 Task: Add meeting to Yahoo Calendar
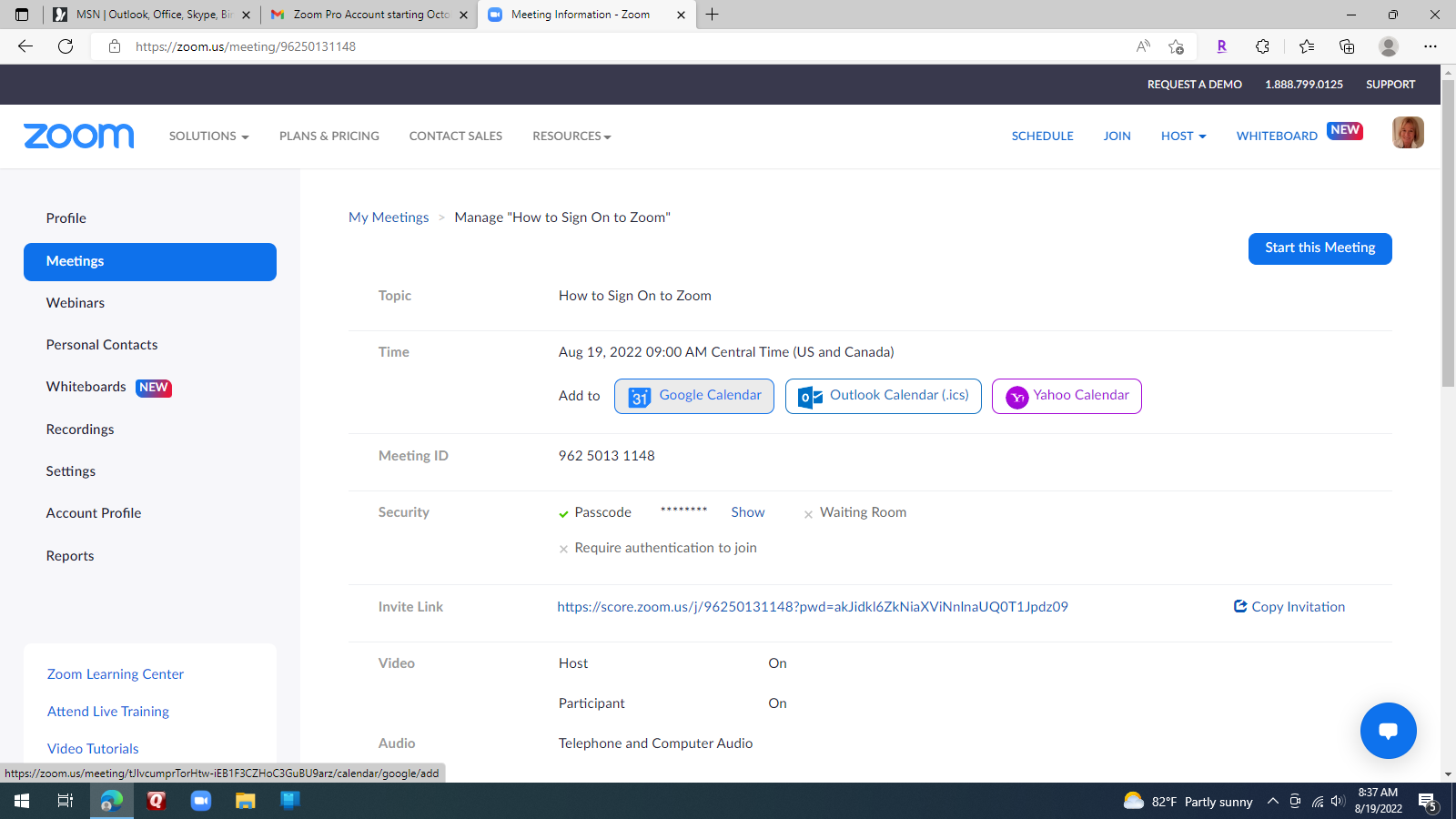1067,396
